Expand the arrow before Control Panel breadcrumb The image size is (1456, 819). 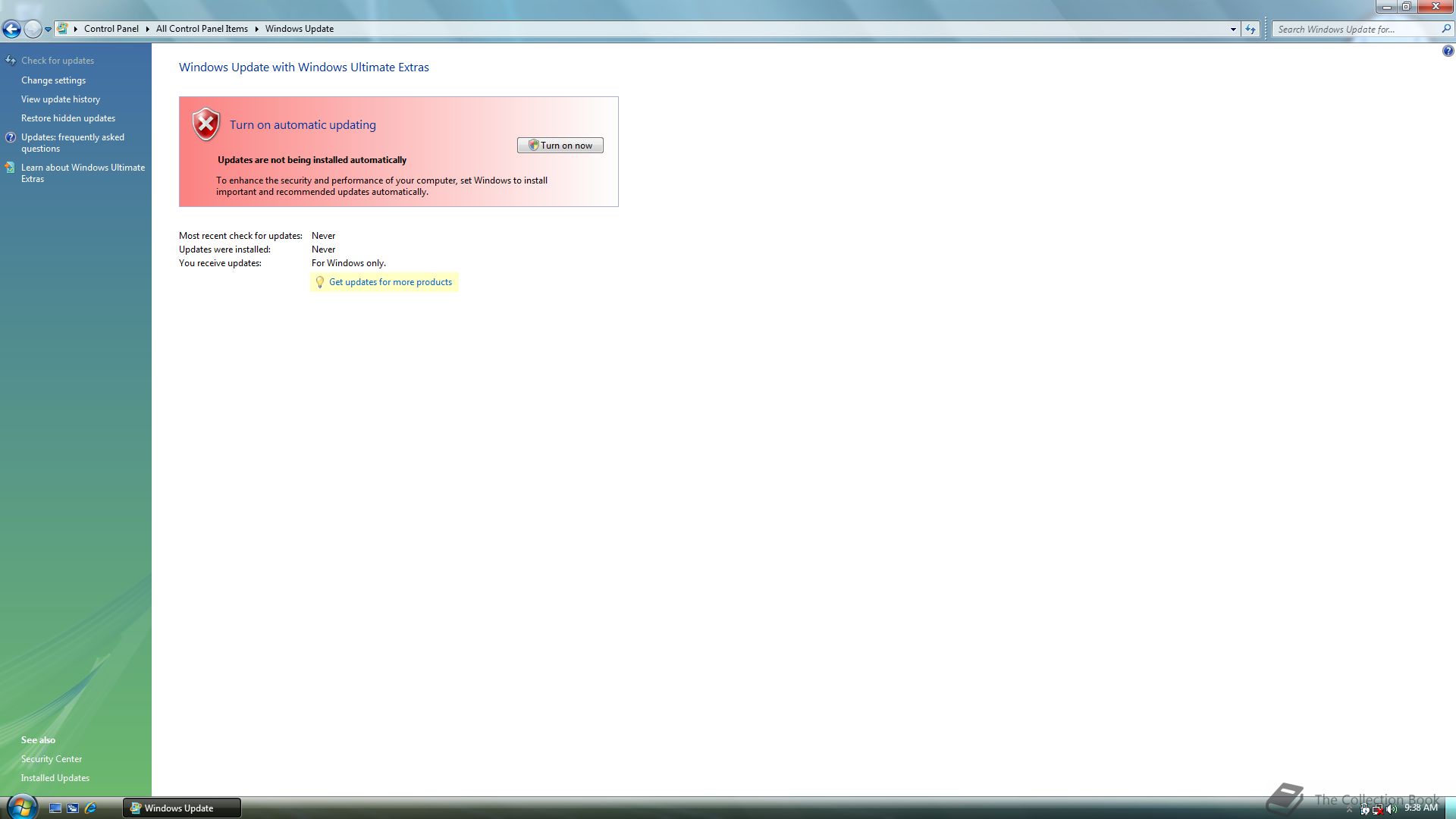tap(76, 29)
